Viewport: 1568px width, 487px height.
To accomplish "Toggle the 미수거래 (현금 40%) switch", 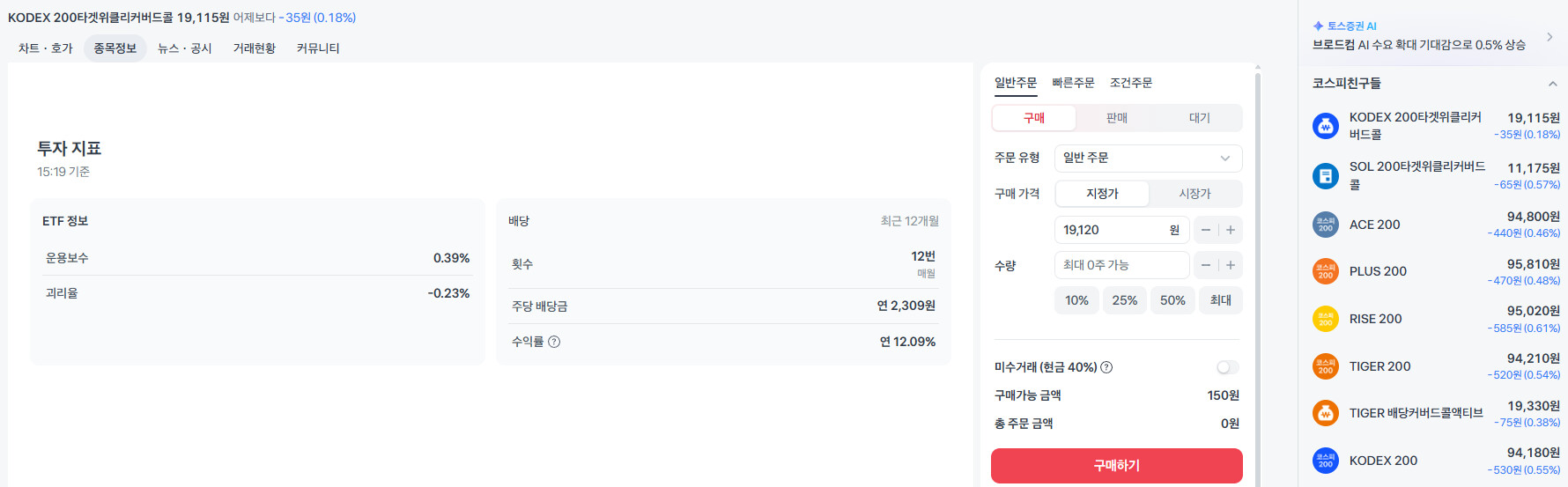I will point(1227,367).
